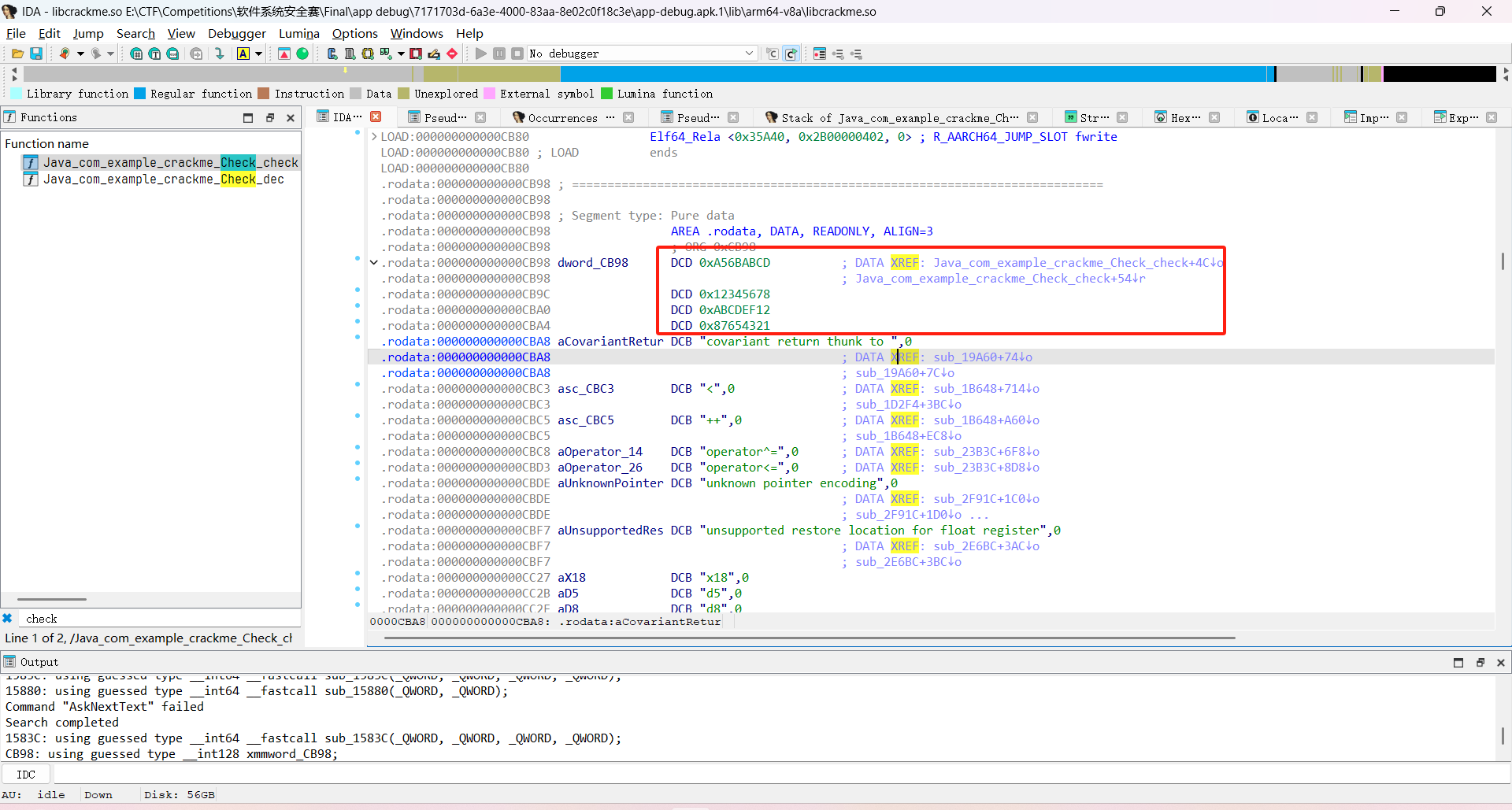Switch to the Occurrences tab
The height and width of the screenshot is (810, 1512).
point(562,117)
